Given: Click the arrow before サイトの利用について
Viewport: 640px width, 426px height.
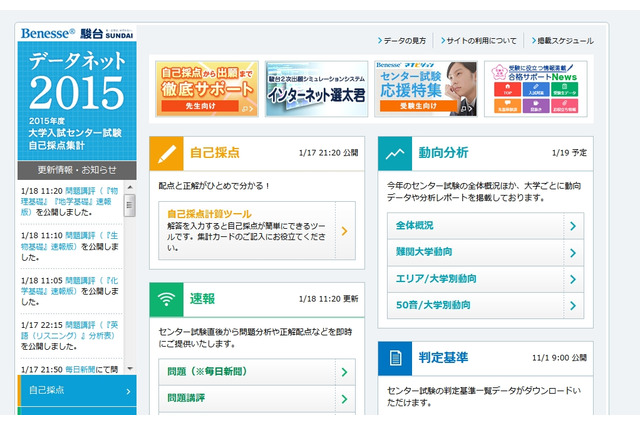Looking at the screenshot, I should pyautogui.click(x=443, y=40).
